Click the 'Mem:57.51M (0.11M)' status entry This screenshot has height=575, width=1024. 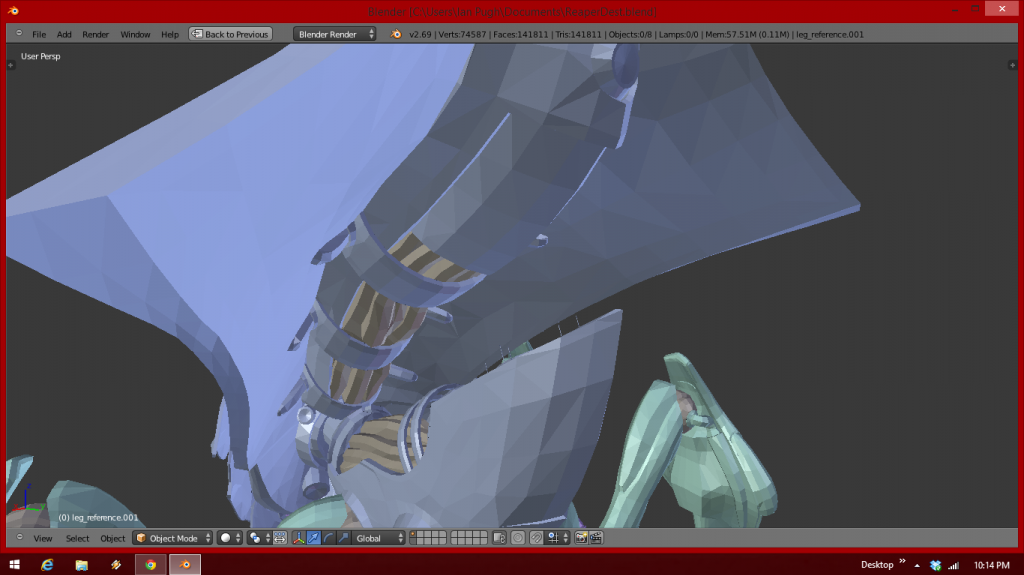747,34
